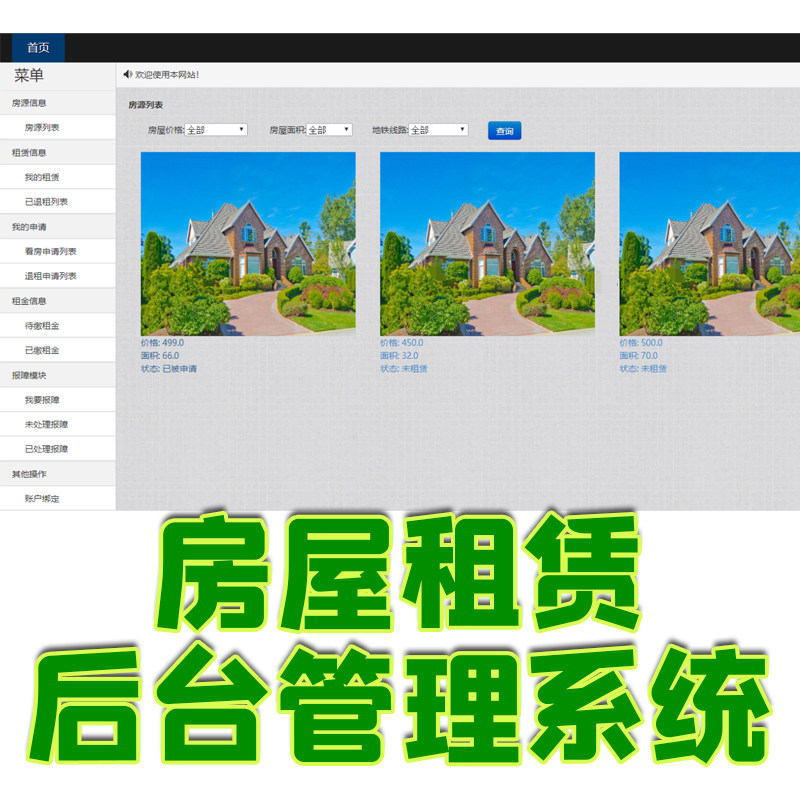800x800 pixels.
Task: Click the 状态: 已被申请 text
Action: point(169,368)
